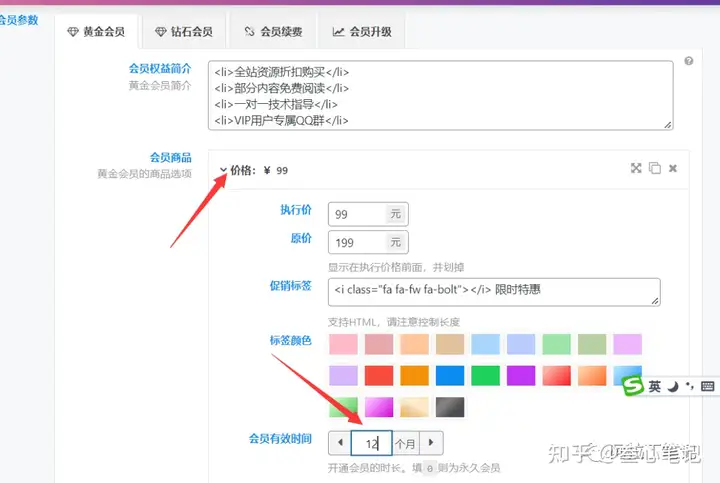Click the fullscreen expand icon on price item
Screen dimensions: 720x483
636,168
